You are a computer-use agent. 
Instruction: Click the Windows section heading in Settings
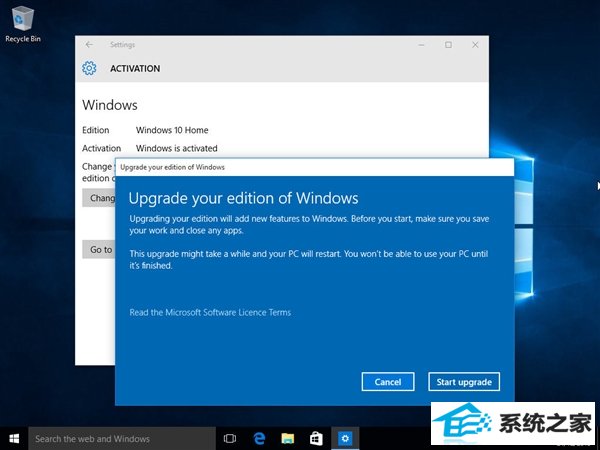[x=110, y=105]
